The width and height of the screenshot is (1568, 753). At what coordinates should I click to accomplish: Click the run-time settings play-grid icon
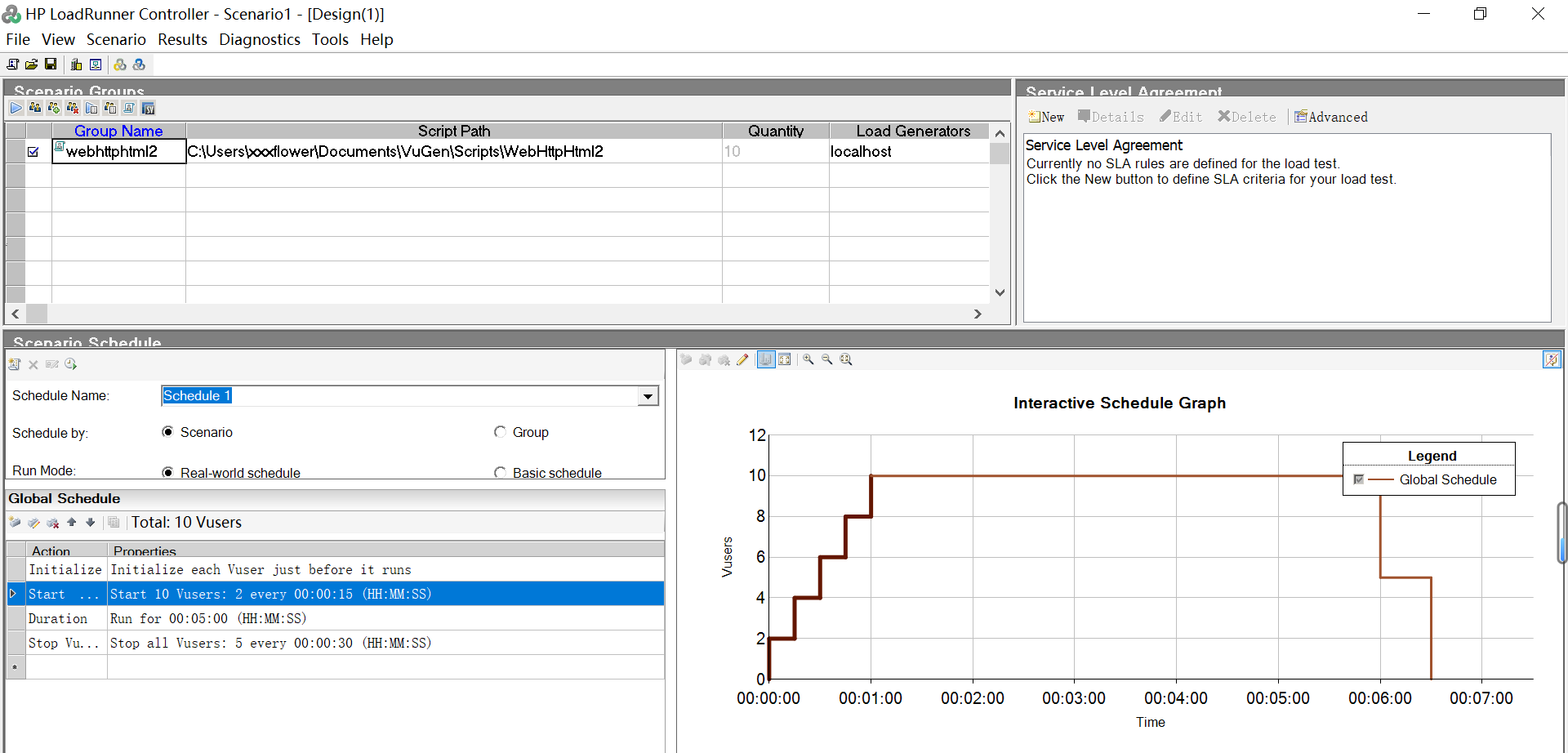[x=91, y=108]
